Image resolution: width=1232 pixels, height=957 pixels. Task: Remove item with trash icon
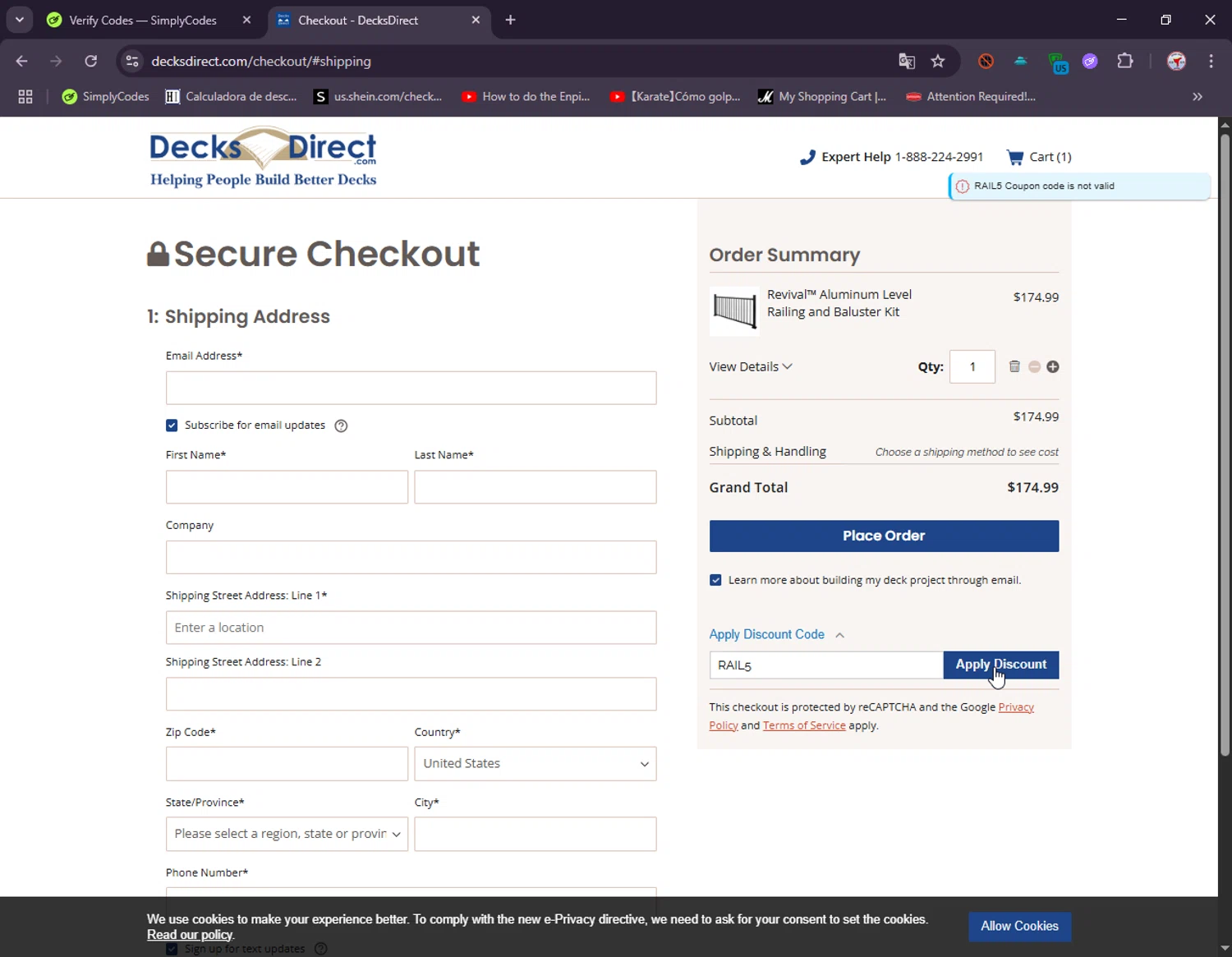(x=1014, y=366)
